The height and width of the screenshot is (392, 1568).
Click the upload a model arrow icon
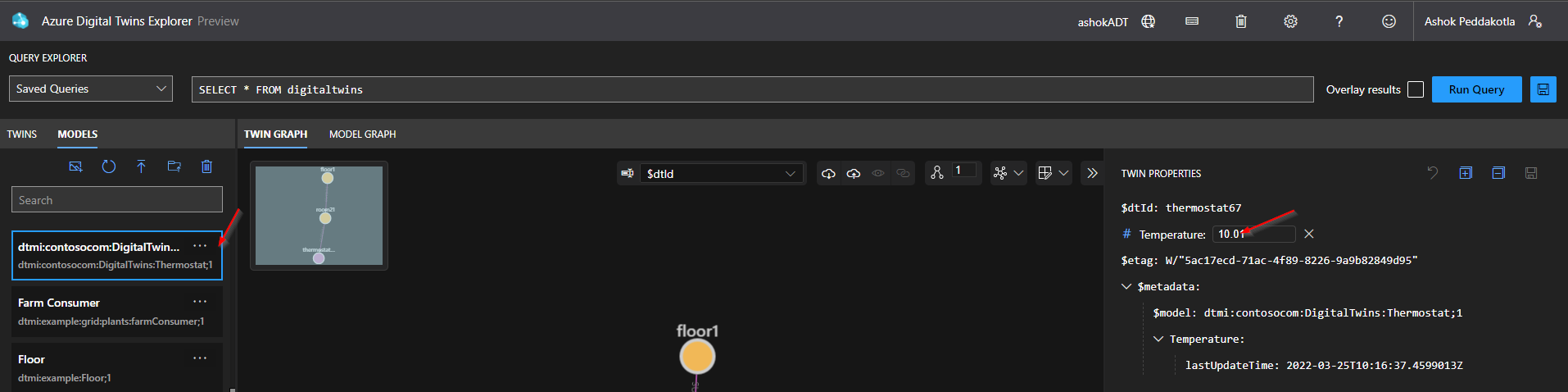[141, 166]
